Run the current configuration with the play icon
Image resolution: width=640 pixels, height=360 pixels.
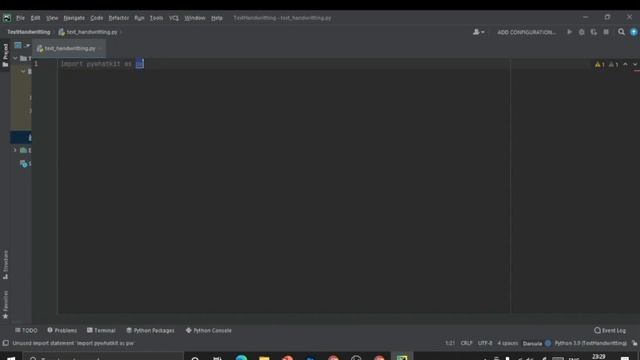[569, 32]
